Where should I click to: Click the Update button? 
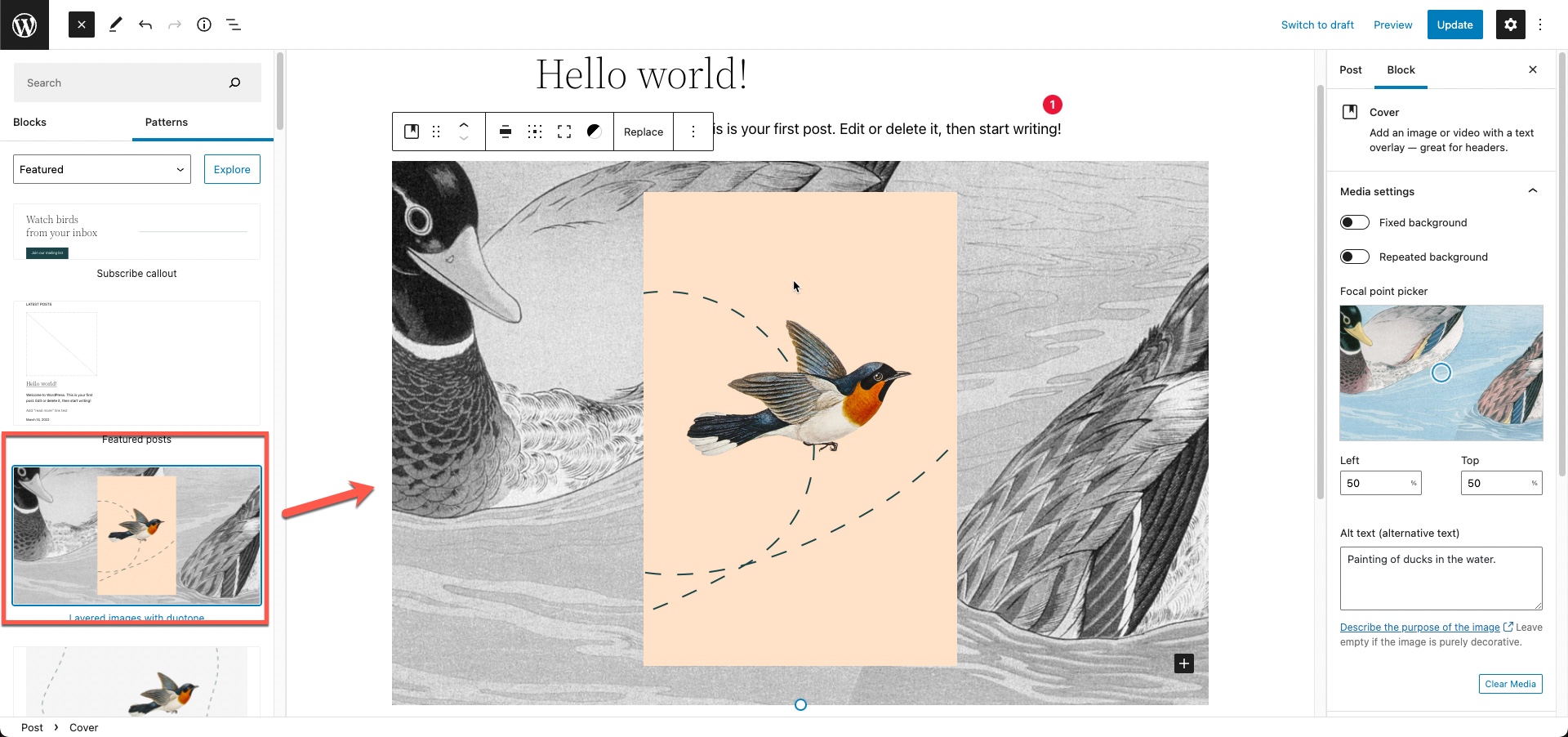point(1455,25)
